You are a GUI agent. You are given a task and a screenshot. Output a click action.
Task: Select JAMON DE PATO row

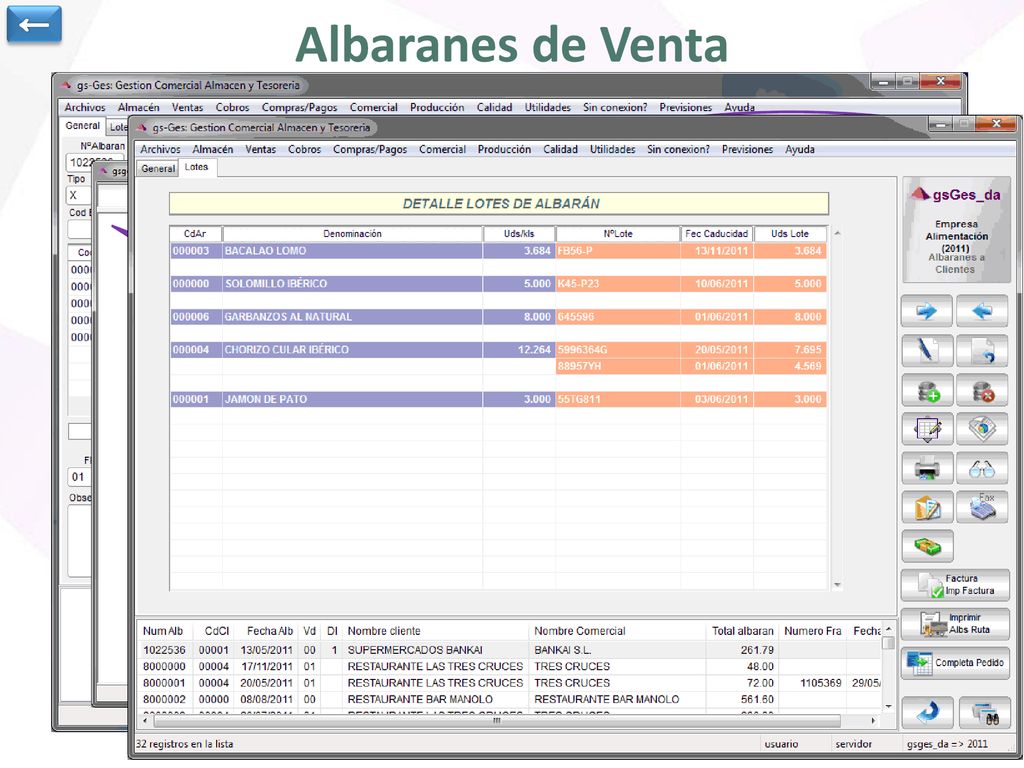tap(498, 399)
